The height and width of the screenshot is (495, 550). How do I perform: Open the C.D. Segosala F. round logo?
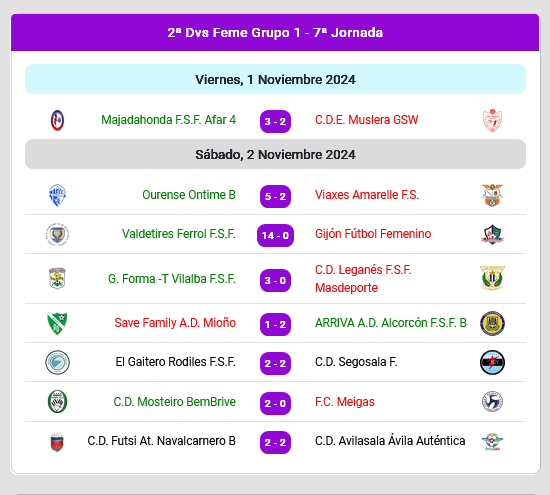click(x=492, y=362)
